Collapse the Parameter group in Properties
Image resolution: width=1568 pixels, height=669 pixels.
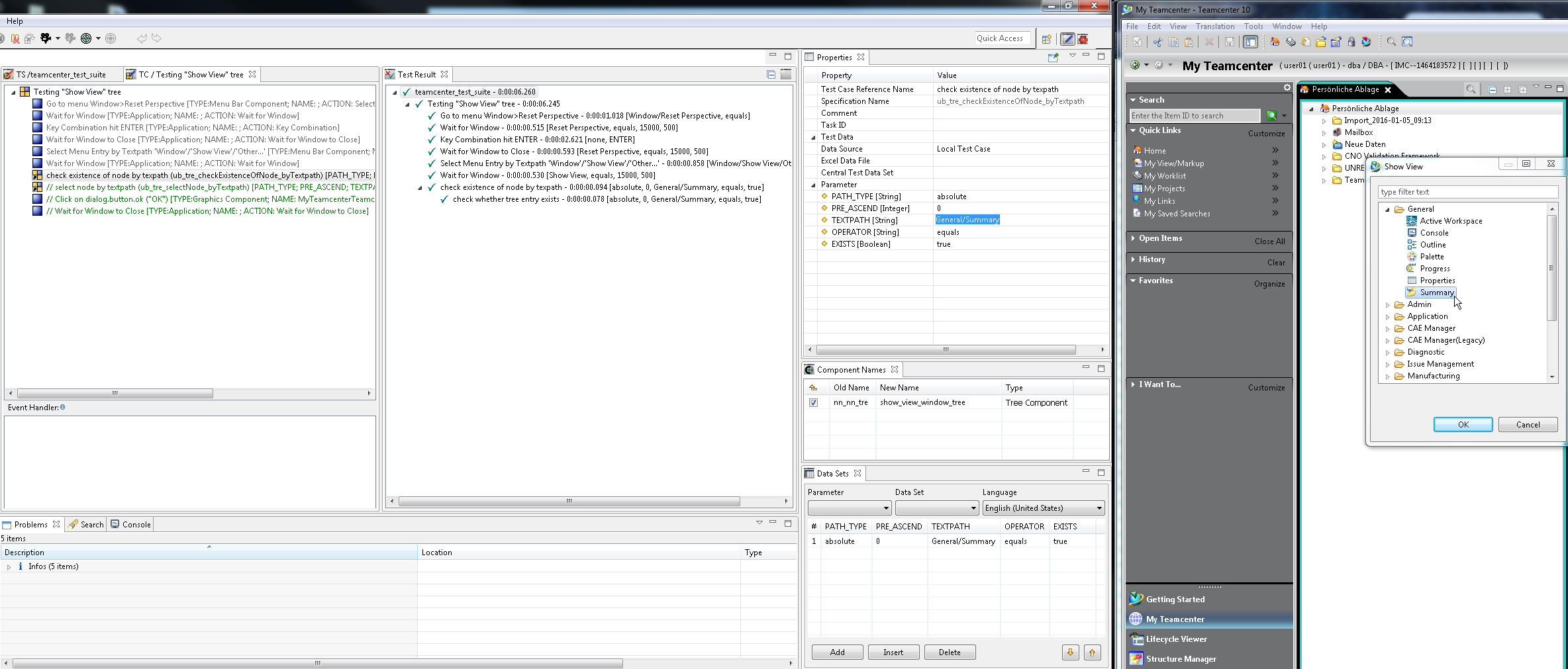click(813, 185)
